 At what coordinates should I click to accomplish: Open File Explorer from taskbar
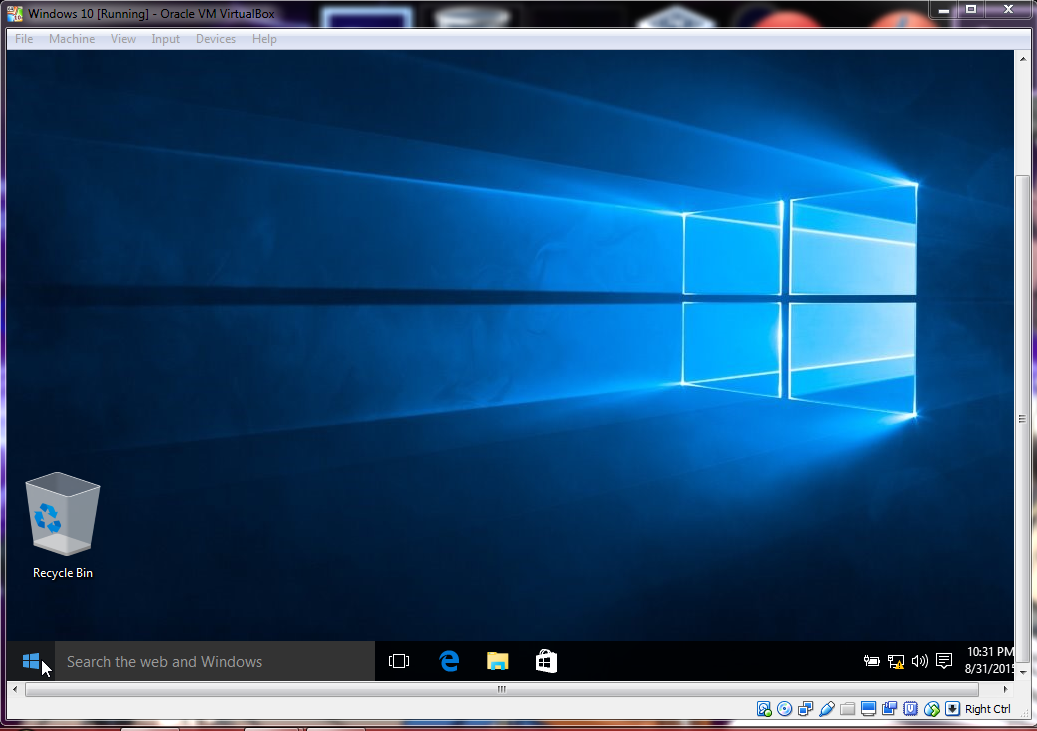pos(497,661)
